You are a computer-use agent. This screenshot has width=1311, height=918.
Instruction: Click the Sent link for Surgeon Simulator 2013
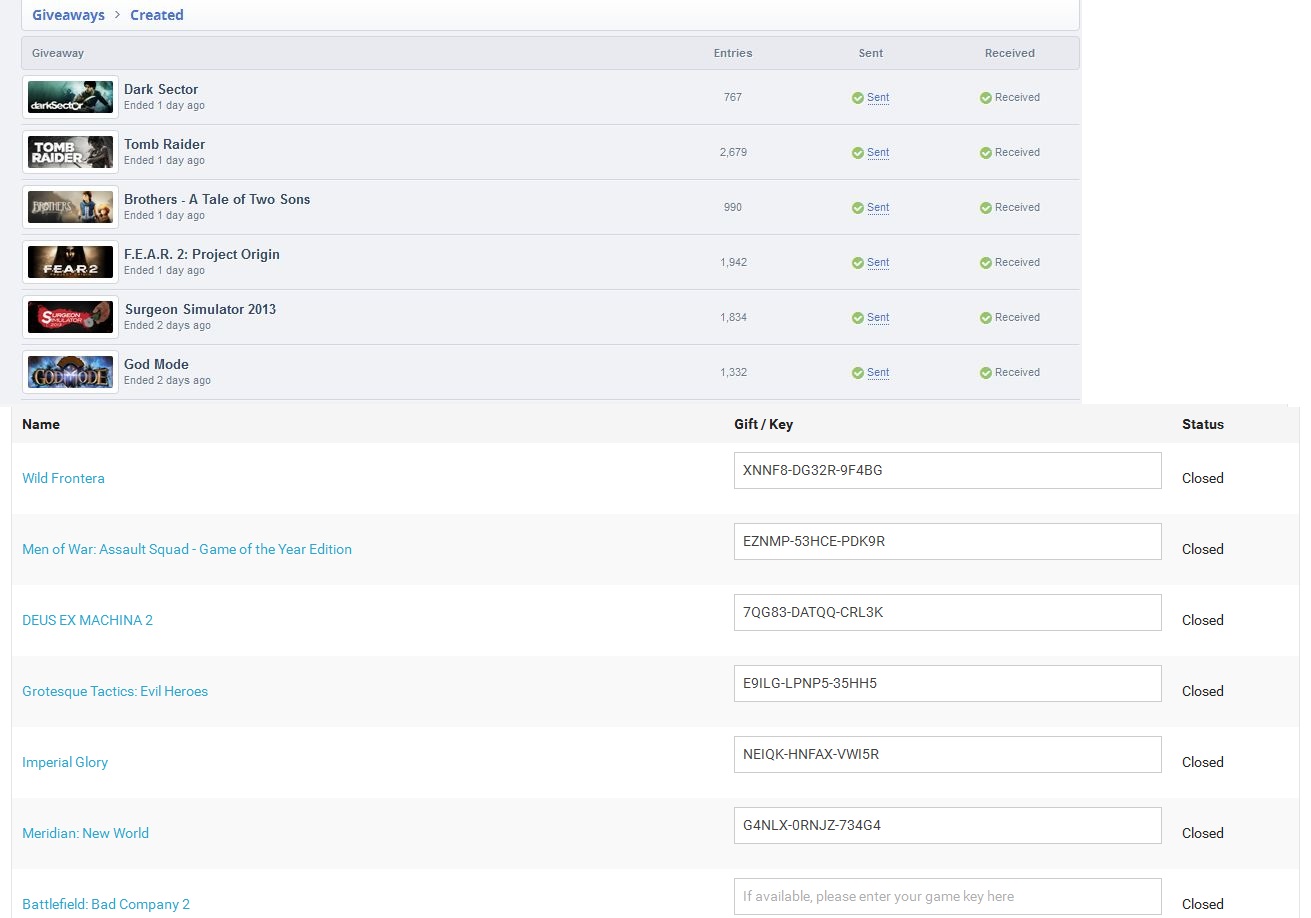pos(878,318)
